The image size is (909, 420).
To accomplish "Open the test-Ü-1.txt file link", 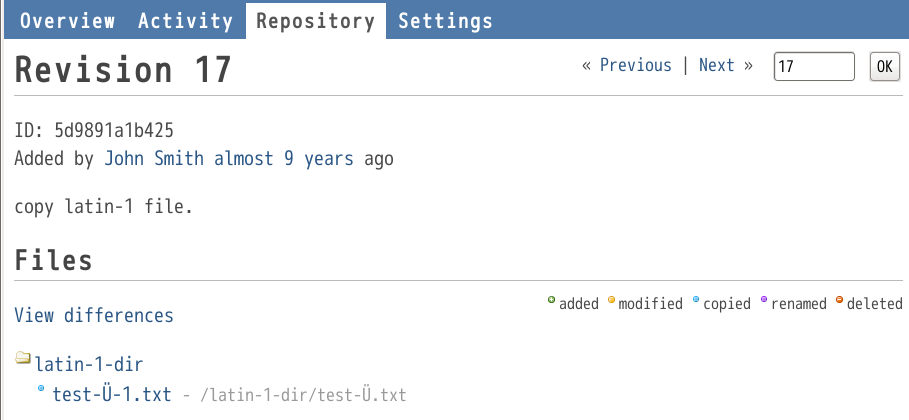I will 112,394.
